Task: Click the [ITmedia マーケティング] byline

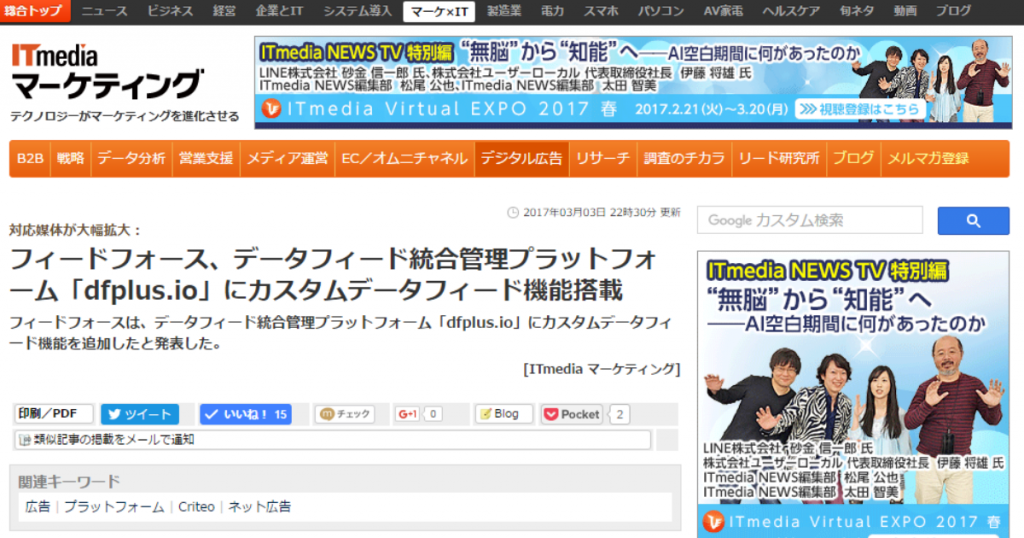Action: [601, 370]
